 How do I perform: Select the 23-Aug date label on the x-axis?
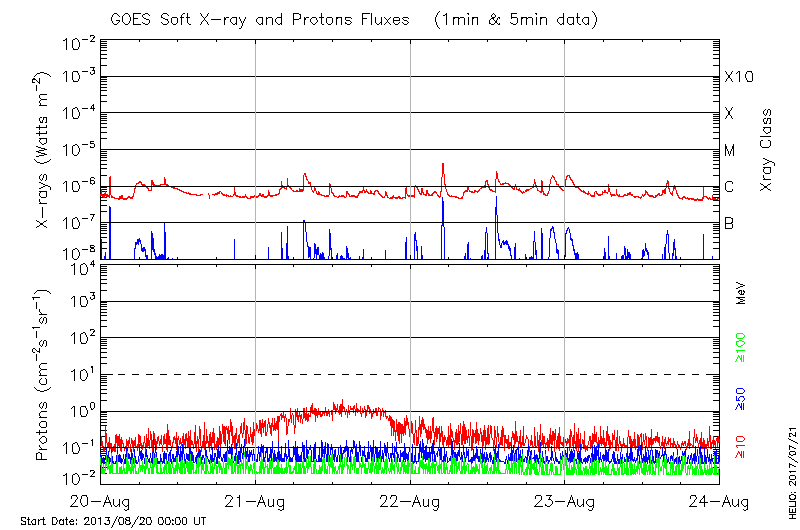click(x=564, y=501)
